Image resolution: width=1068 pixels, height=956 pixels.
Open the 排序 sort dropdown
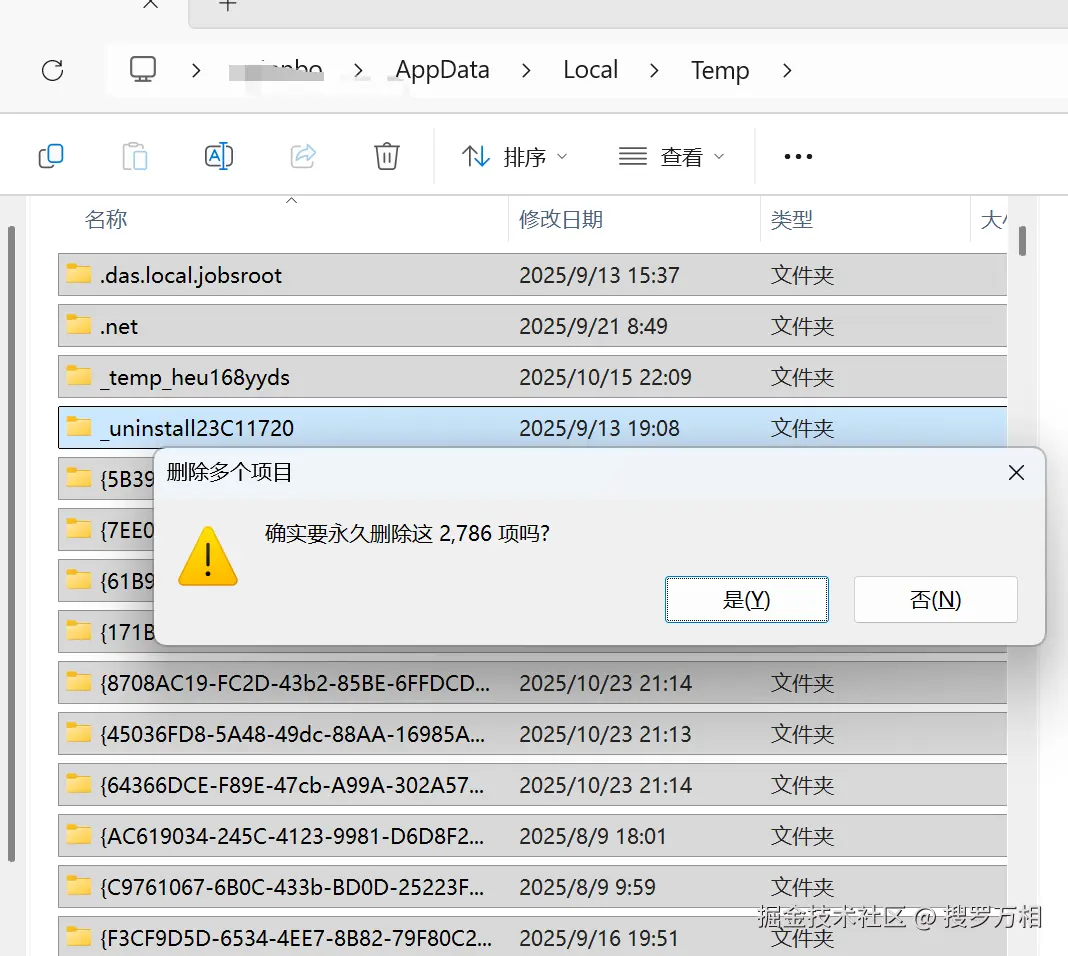pyautogui.click(x=514, y=157)
